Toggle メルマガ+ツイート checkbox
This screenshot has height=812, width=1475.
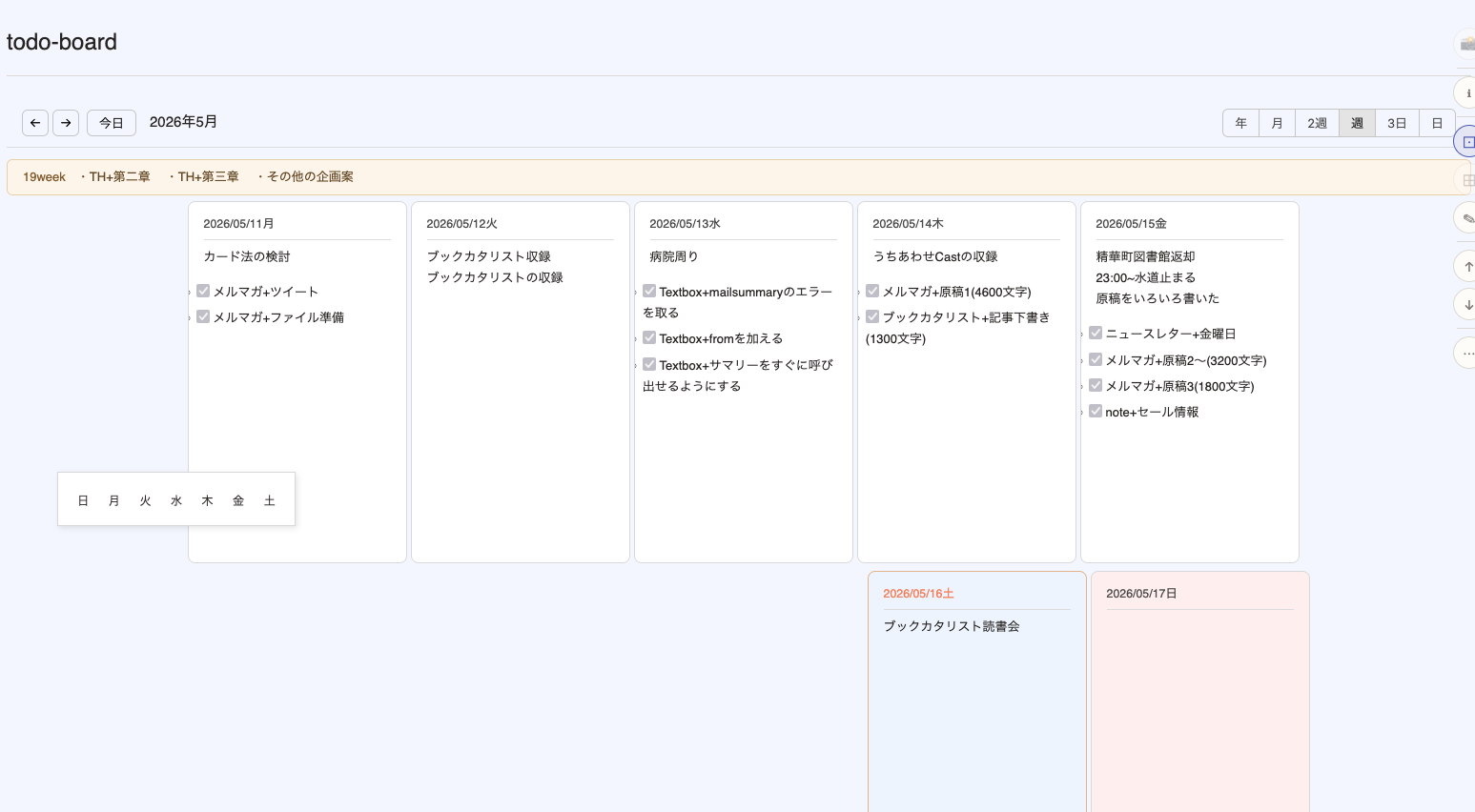point(203,291)
